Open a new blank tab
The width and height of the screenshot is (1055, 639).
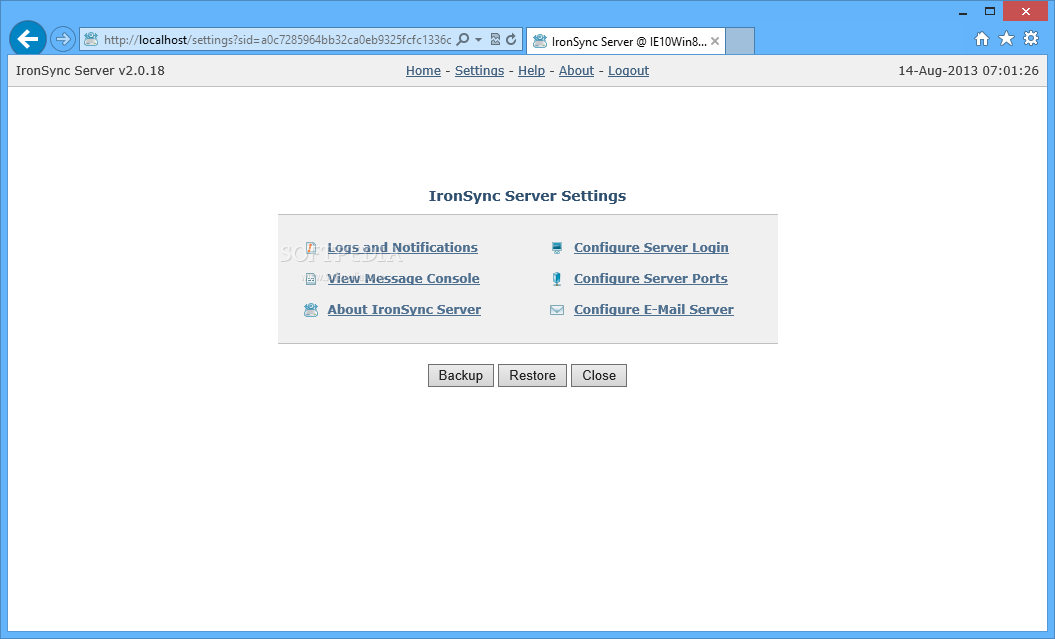[x=740, y=41]
